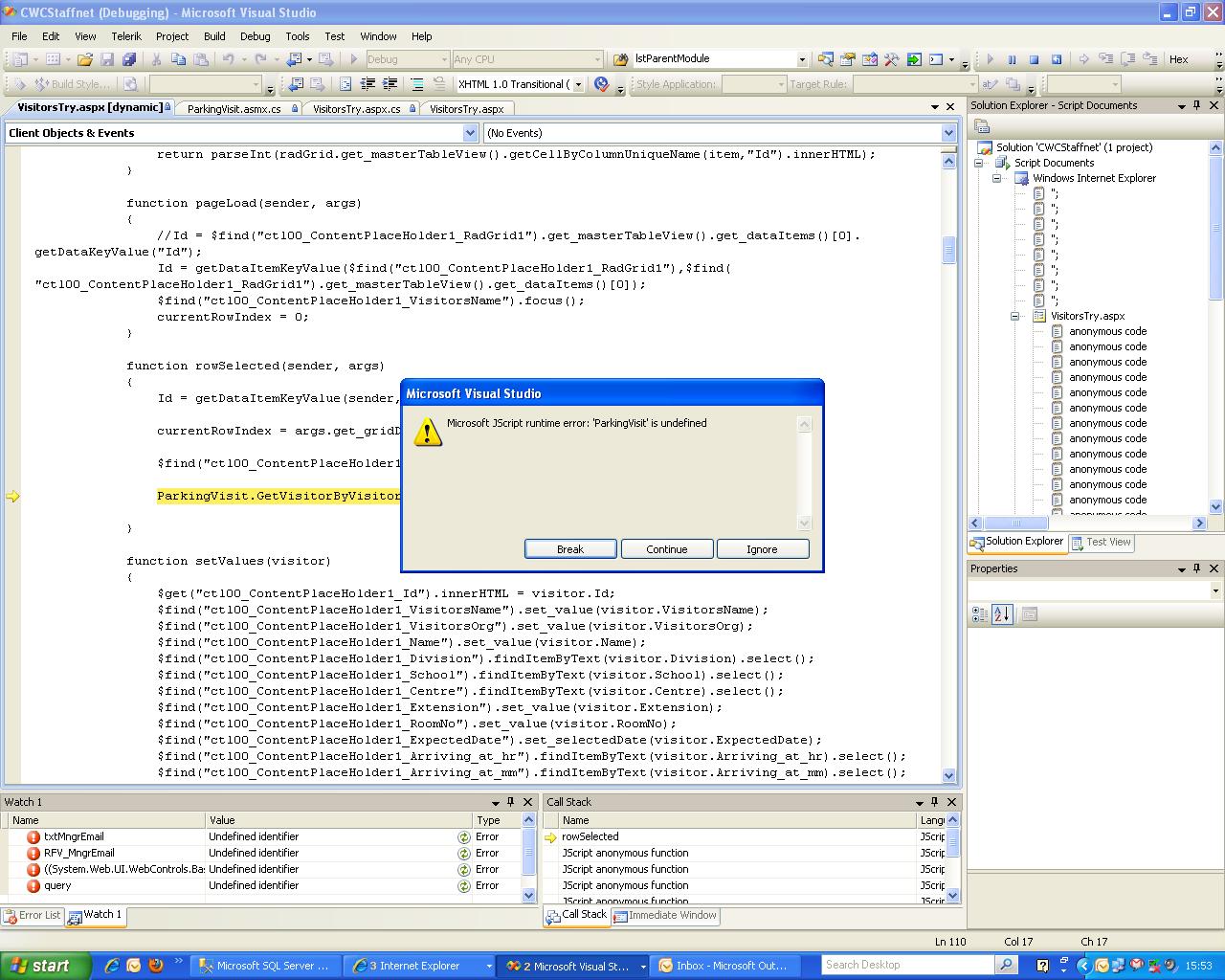Open the XHTML 1.0 Transitional dropdown

coord(578,84)
